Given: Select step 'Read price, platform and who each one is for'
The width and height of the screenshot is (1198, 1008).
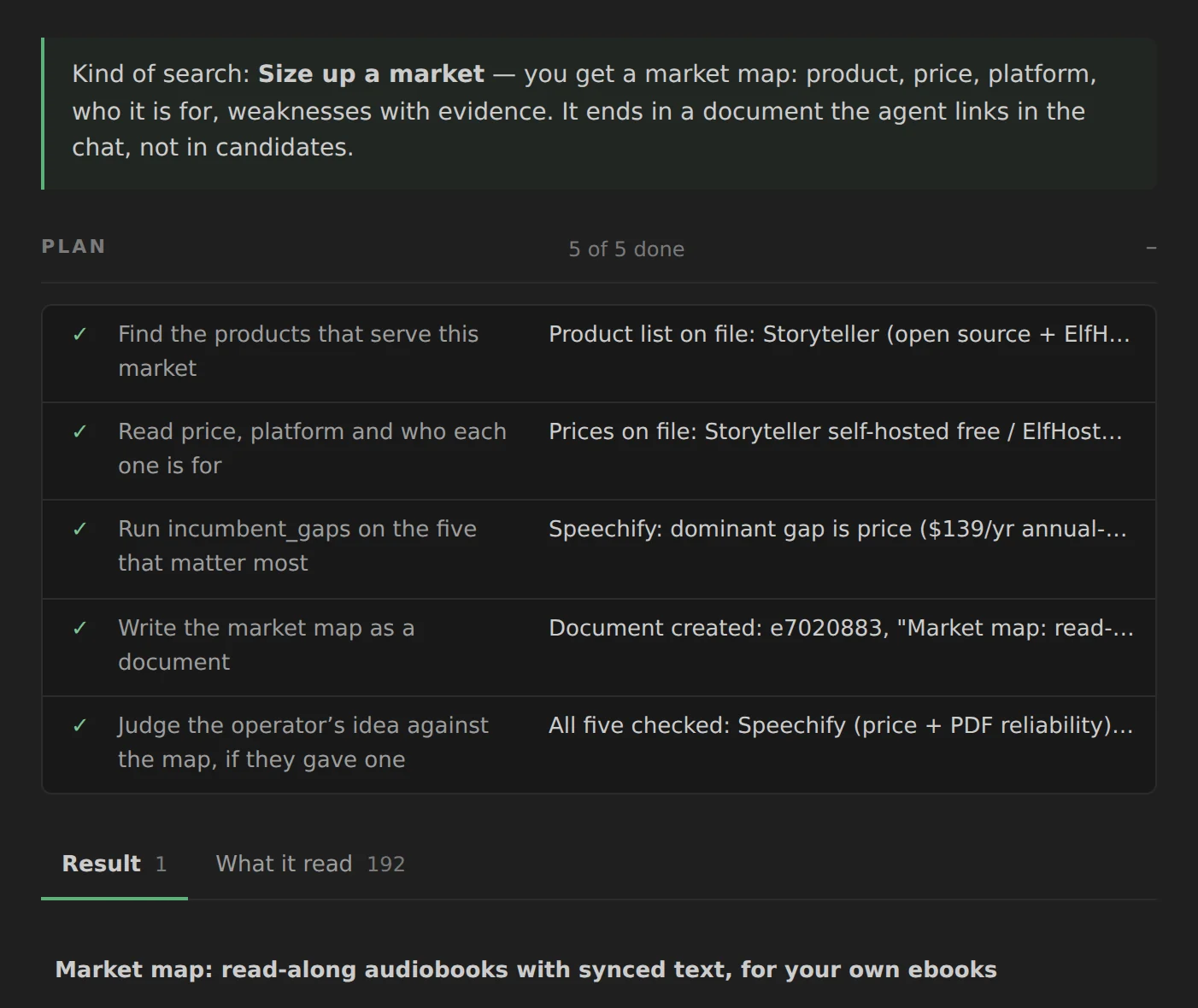Looking at the screenshot, I should 598,451.
